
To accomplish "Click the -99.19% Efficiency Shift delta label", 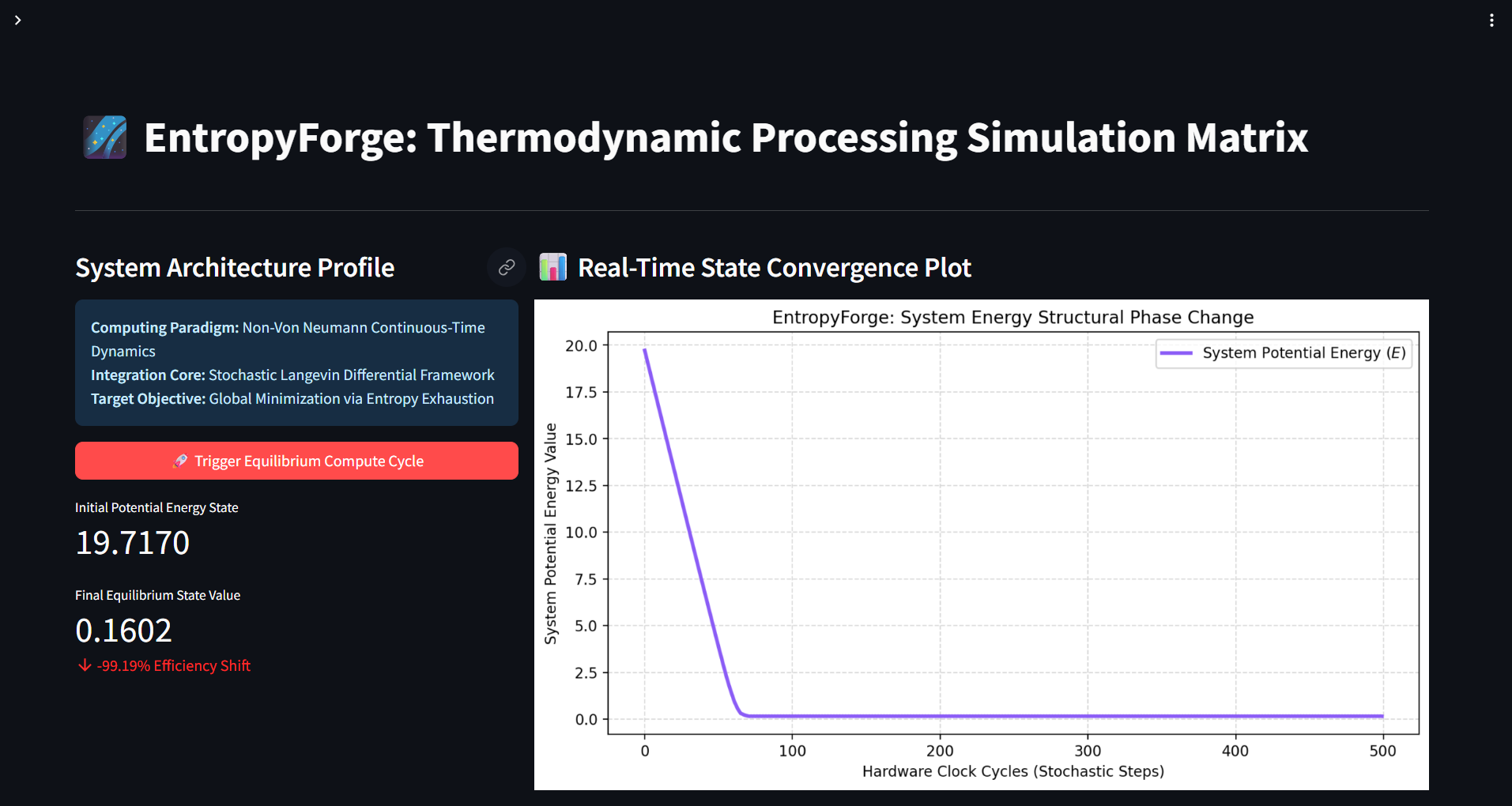I will pyautogui.click(x=174, y=666).
